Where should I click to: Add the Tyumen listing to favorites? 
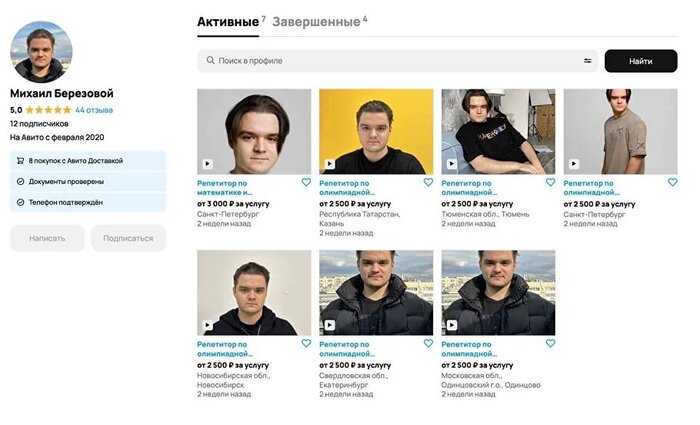click(550, 182)
